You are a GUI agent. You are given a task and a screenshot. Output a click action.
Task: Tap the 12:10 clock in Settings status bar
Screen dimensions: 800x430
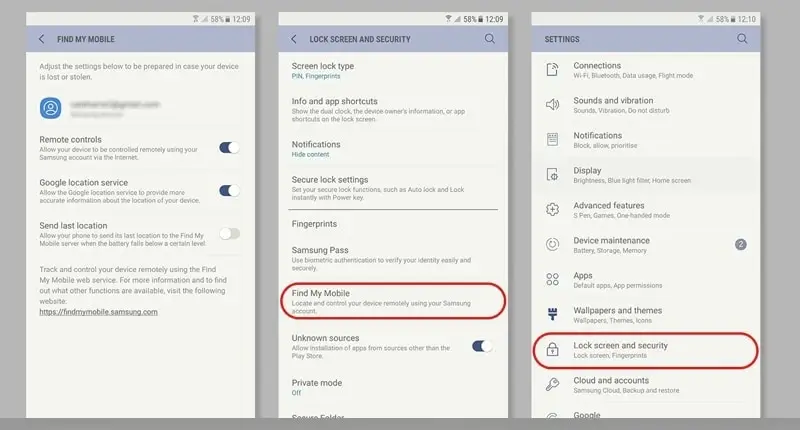pyautogui.click(x=746, y=19)
